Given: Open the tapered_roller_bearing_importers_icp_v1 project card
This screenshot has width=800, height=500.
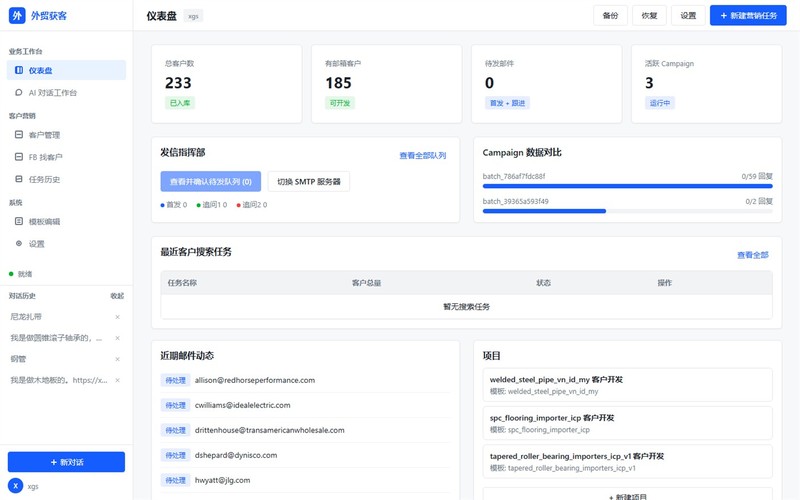Looking at the screenshot, I should (x=628, y=461).
